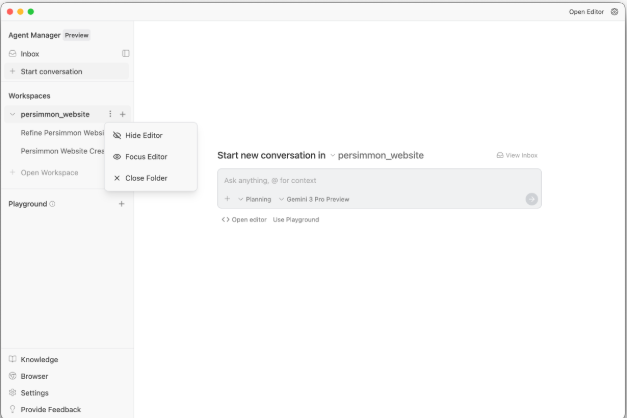Open the Inbox in the sidebar
The width and height of the screenshot is (627, 418).
coord(30,53)
